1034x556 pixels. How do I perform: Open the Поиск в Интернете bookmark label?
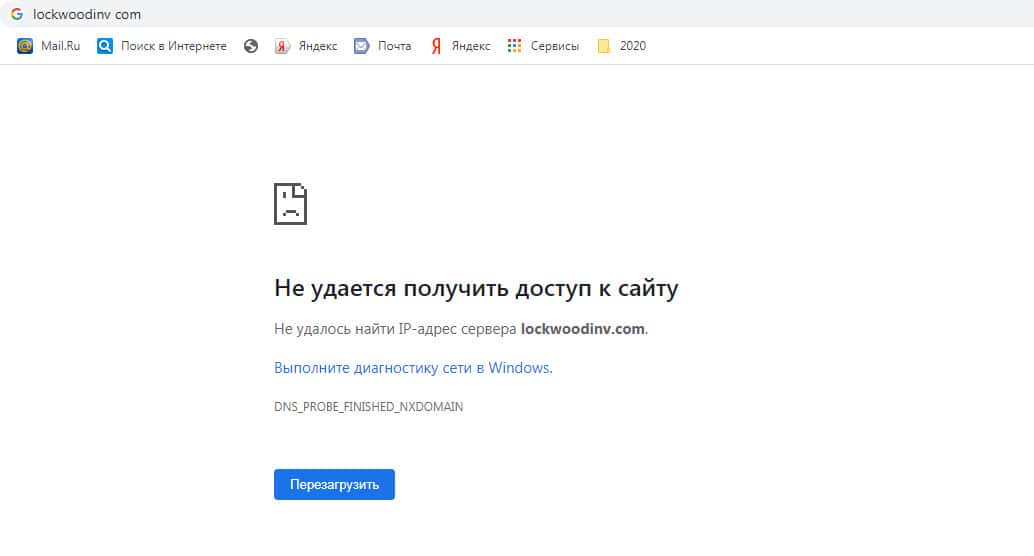tap(173, 46)
